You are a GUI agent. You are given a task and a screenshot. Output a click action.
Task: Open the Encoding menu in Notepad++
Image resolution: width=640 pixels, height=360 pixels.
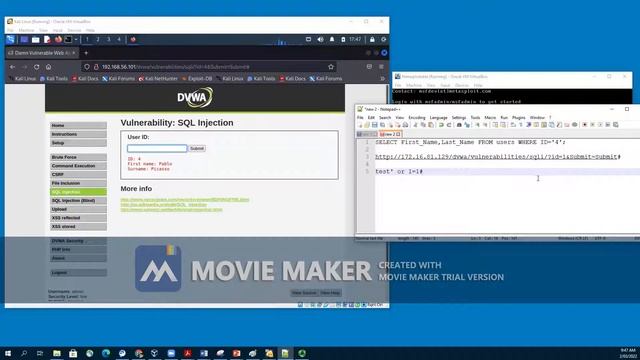point(417,118)
